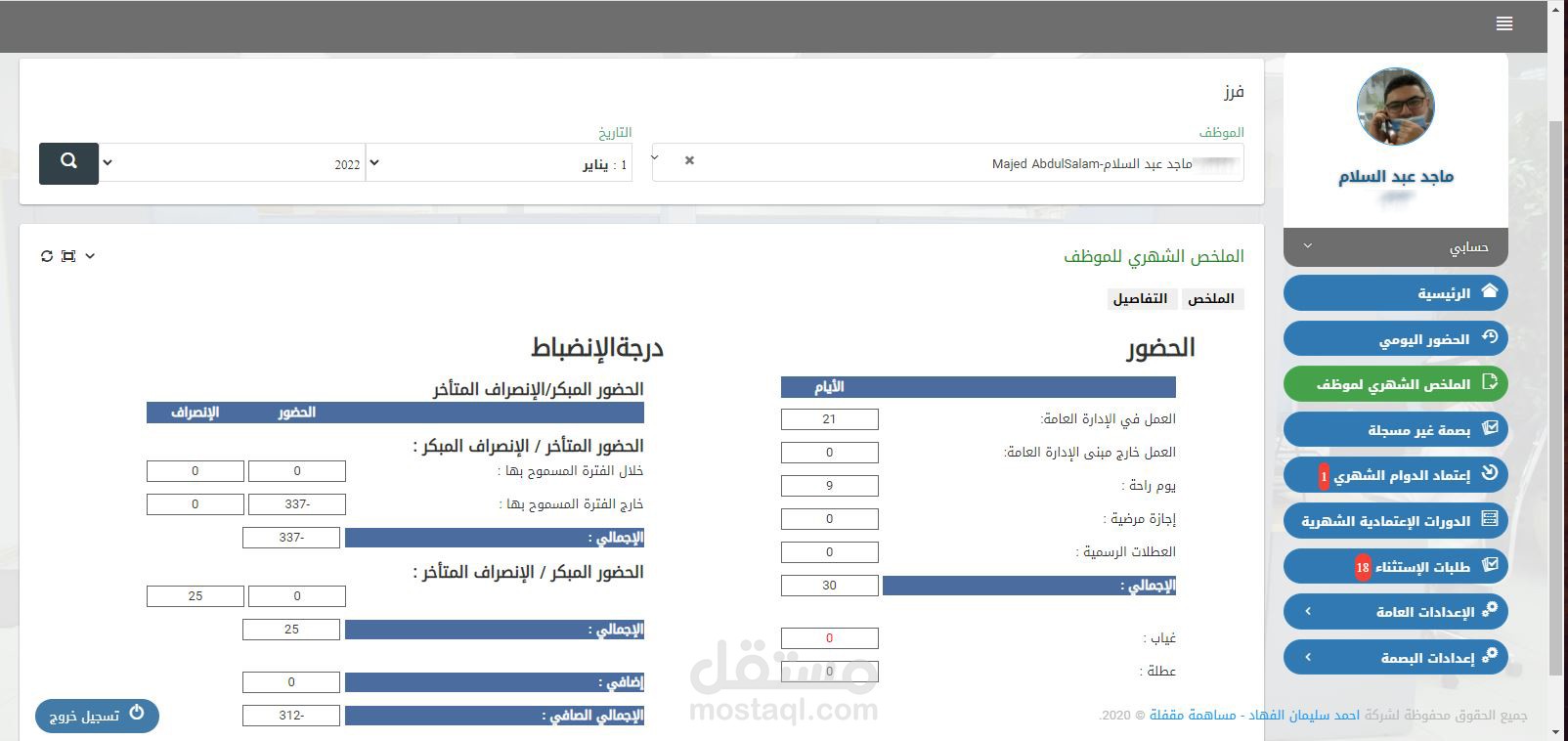Click the general administration days field 21
This screenshot has width=1568, height=741.
pyautogui.click(x=829, y=419)
